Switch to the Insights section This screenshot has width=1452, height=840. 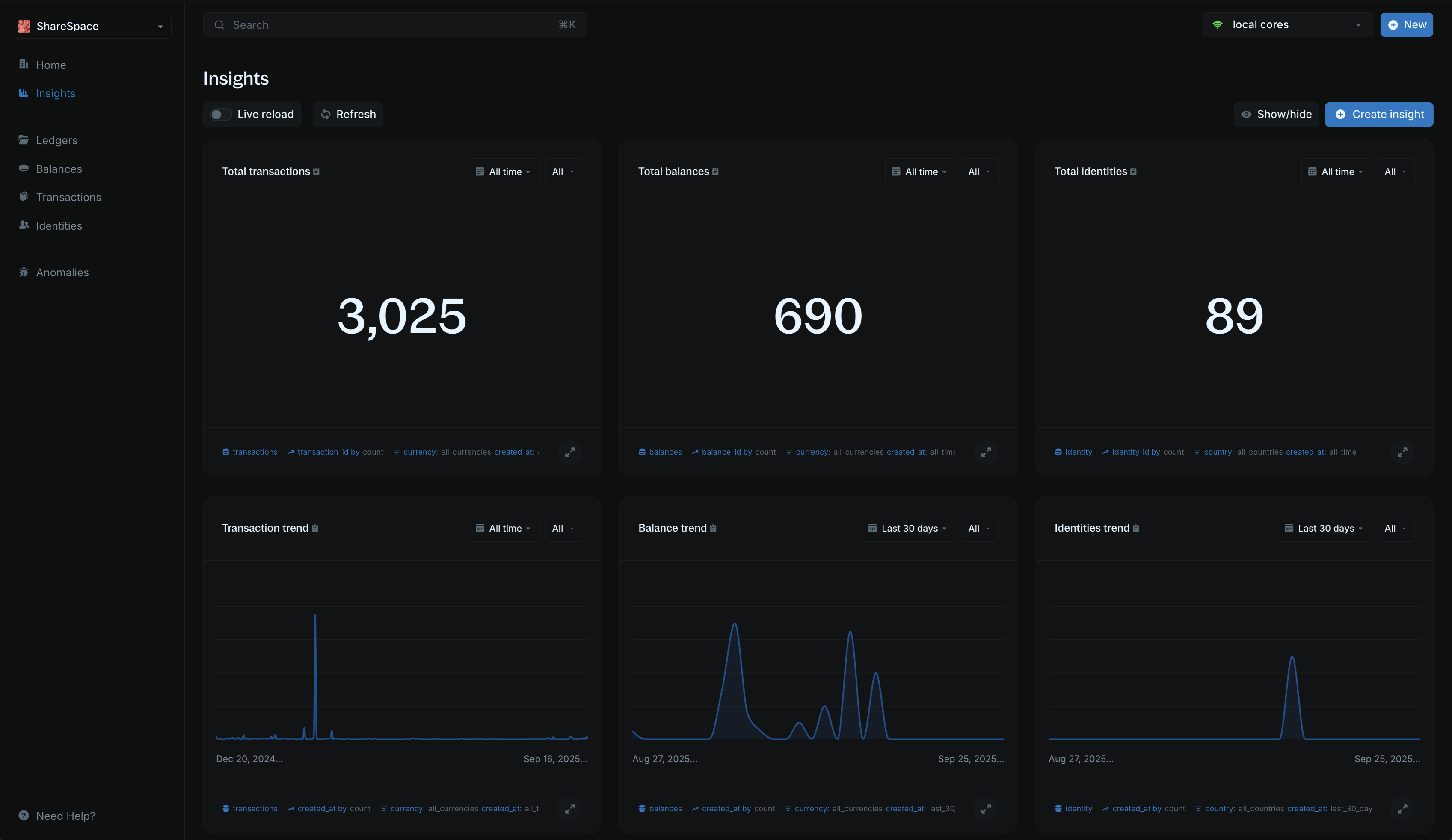pos(55,93)
